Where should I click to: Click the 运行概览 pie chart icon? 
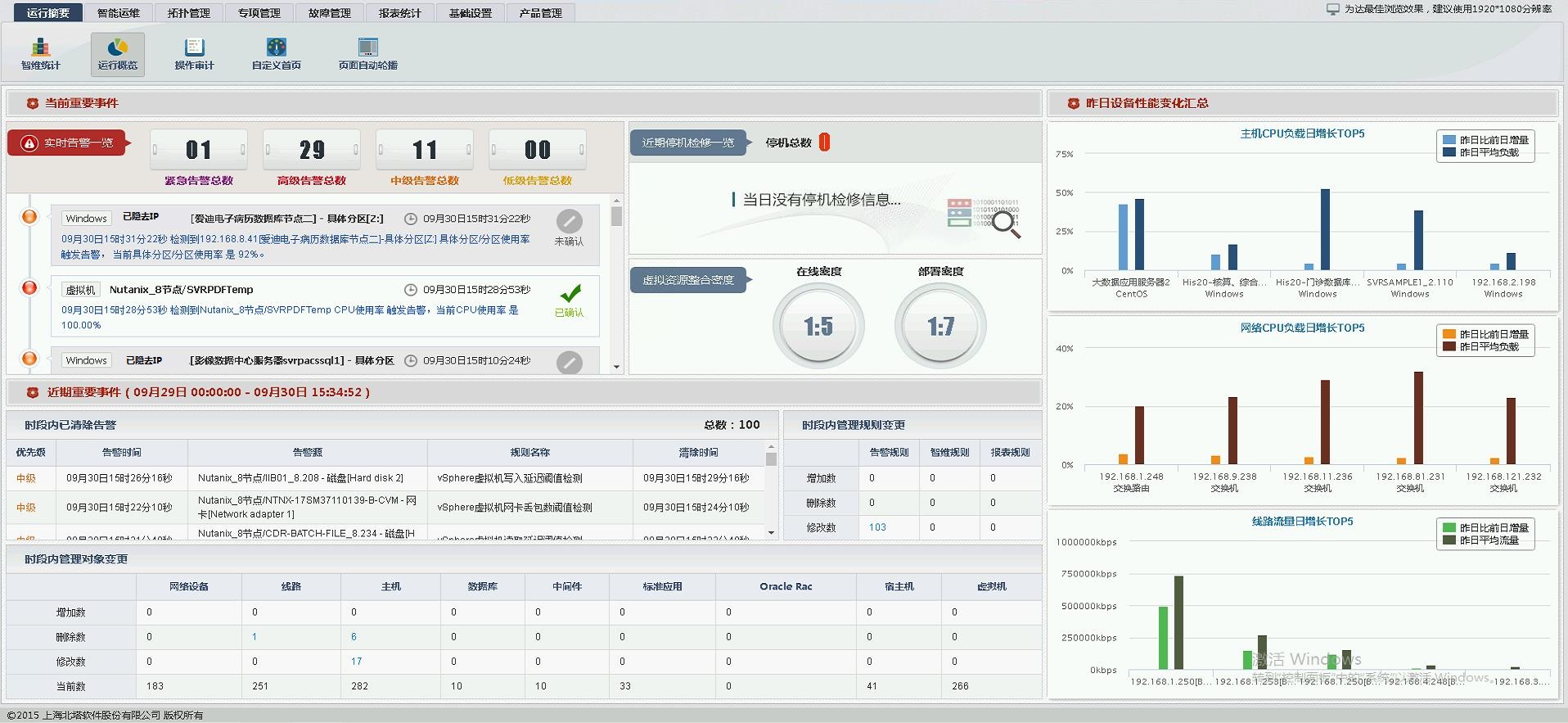coord(118,48)
